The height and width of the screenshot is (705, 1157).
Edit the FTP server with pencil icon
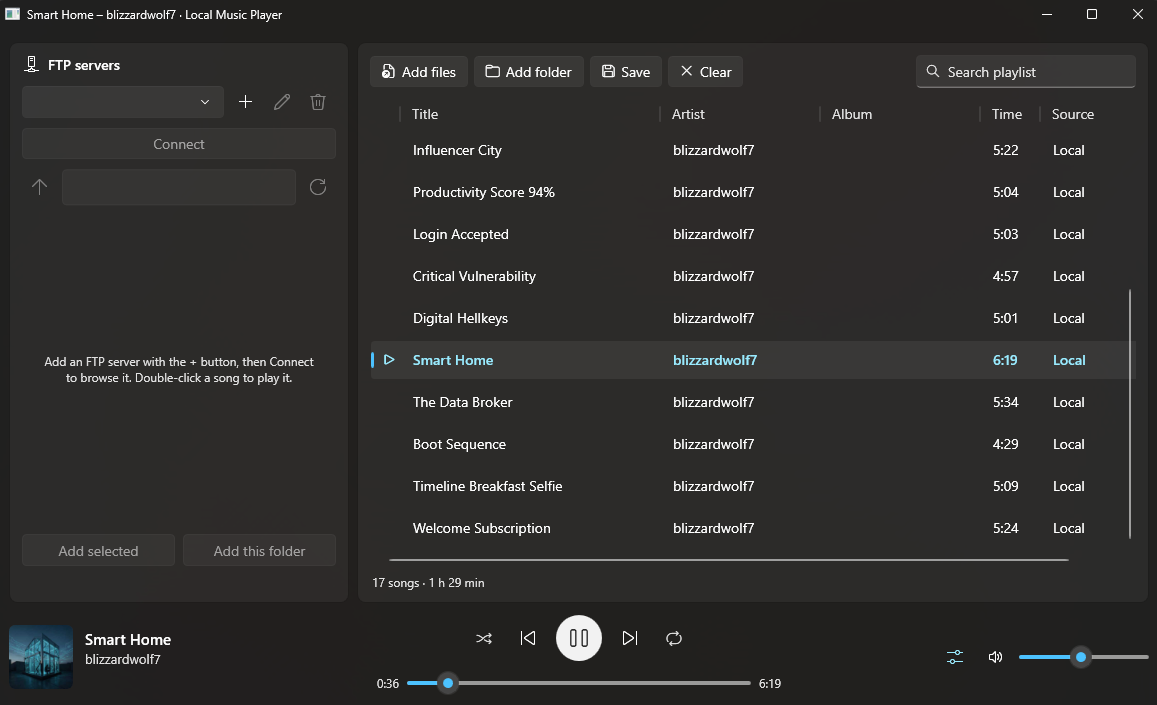pyautogui.click(x=282, y=102)
